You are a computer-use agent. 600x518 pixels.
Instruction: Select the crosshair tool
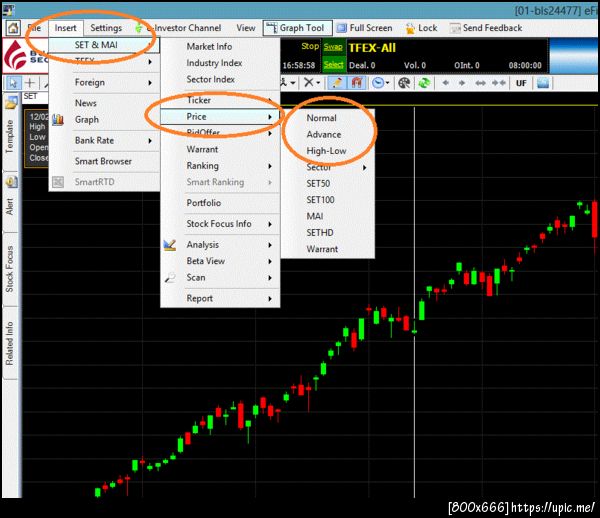(x=30, y=83)
